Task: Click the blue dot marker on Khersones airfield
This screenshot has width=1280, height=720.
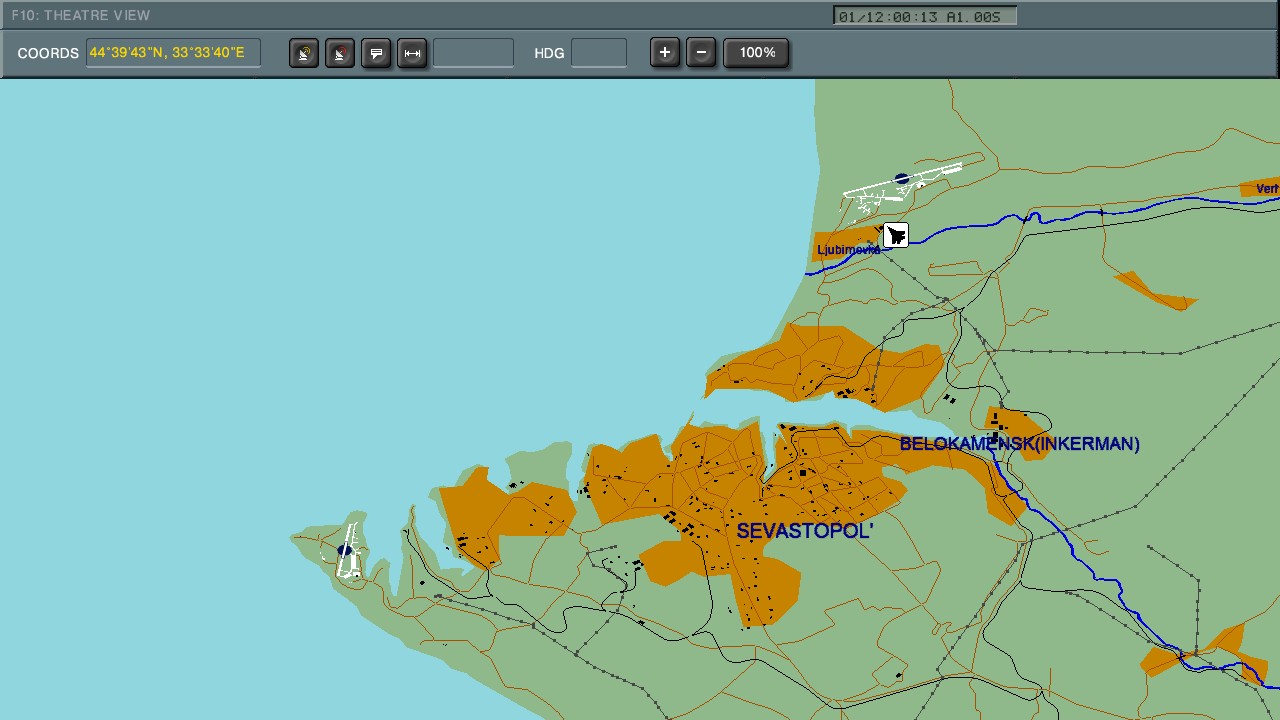Action: tap(345, 551)
